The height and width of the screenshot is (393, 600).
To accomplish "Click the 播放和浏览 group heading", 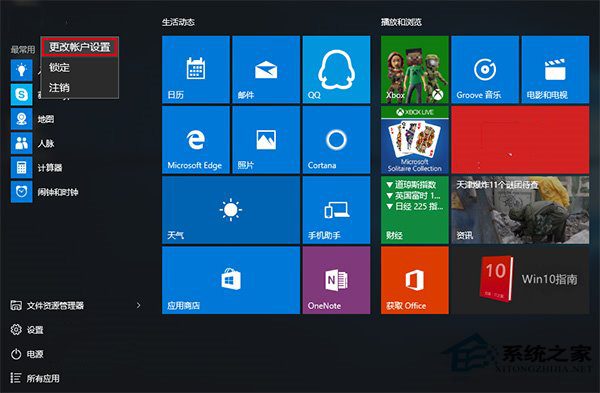I will coord(401,22).
